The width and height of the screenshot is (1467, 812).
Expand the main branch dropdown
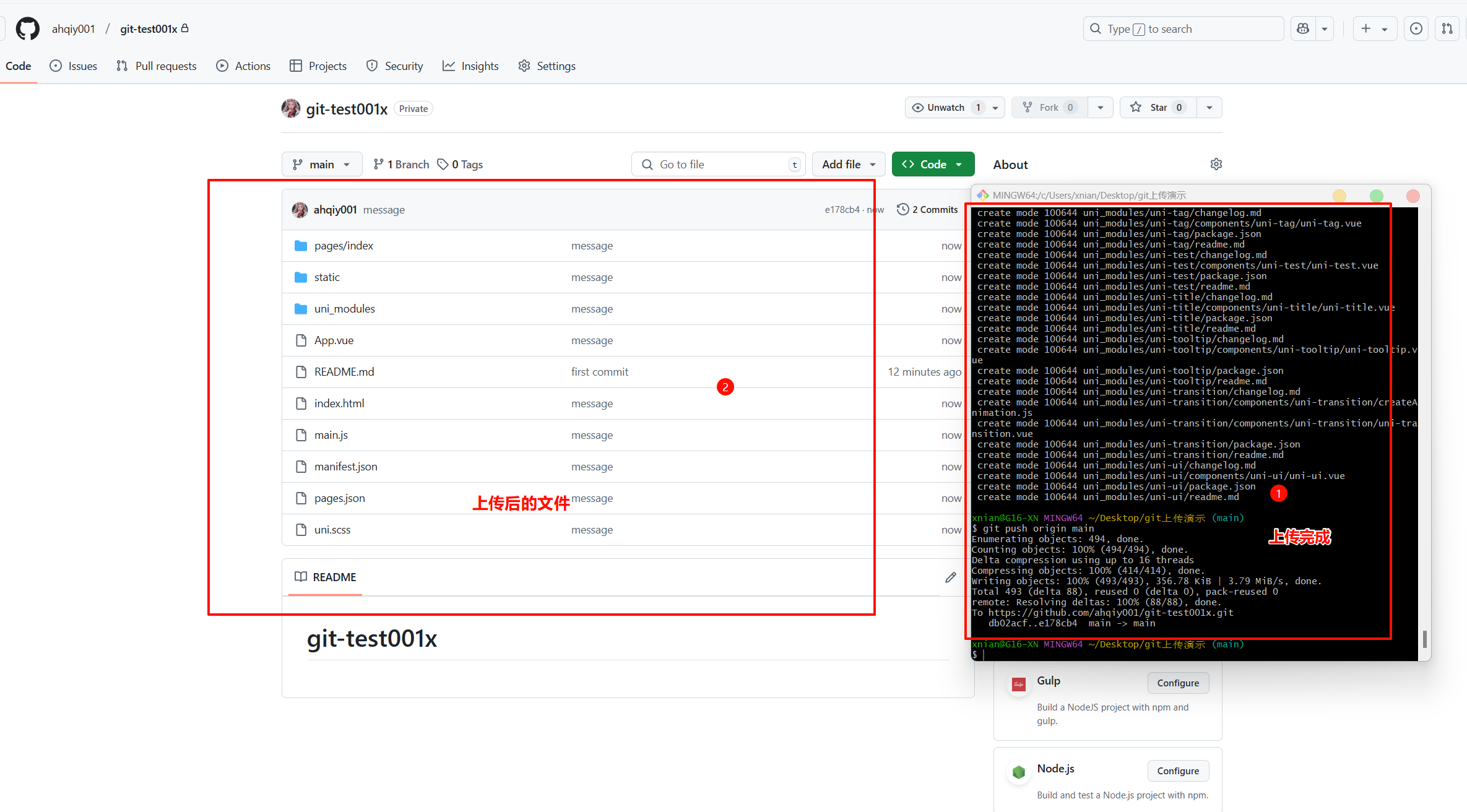322,165
